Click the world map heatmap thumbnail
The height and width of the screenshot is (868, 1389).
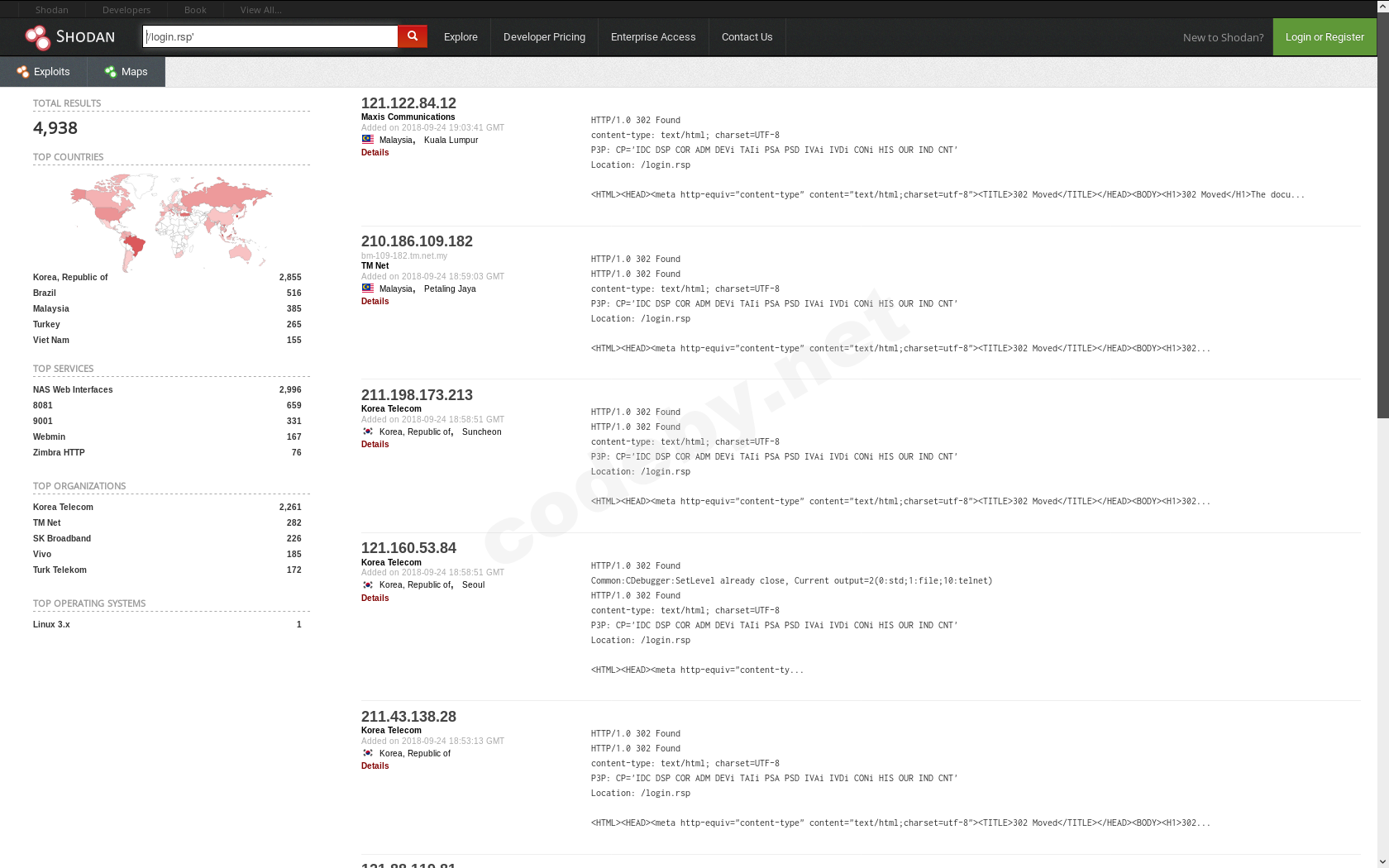pyautogui.click(x=171, y=217)
